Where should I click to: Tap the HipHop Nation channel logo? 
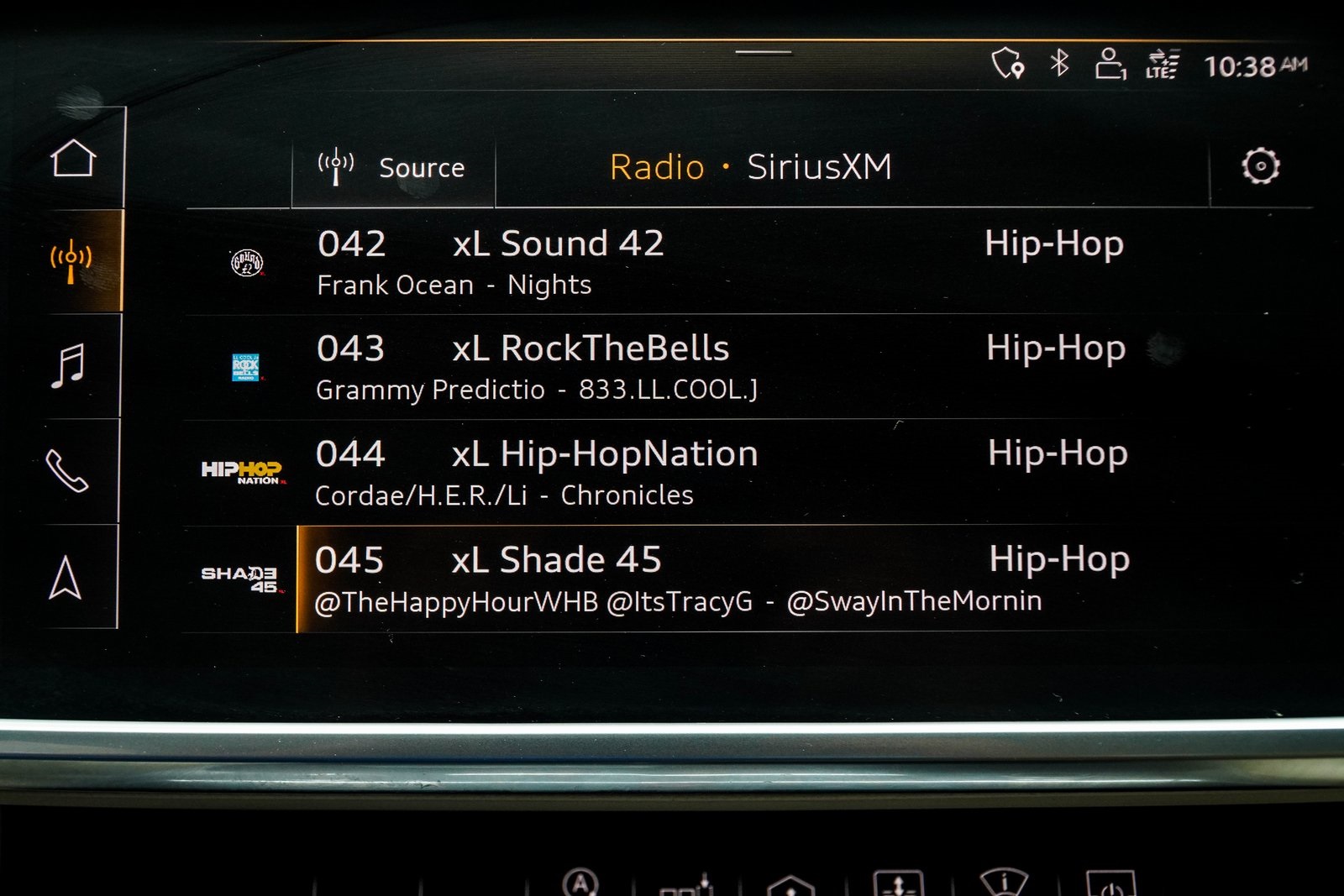click(242, 472)
